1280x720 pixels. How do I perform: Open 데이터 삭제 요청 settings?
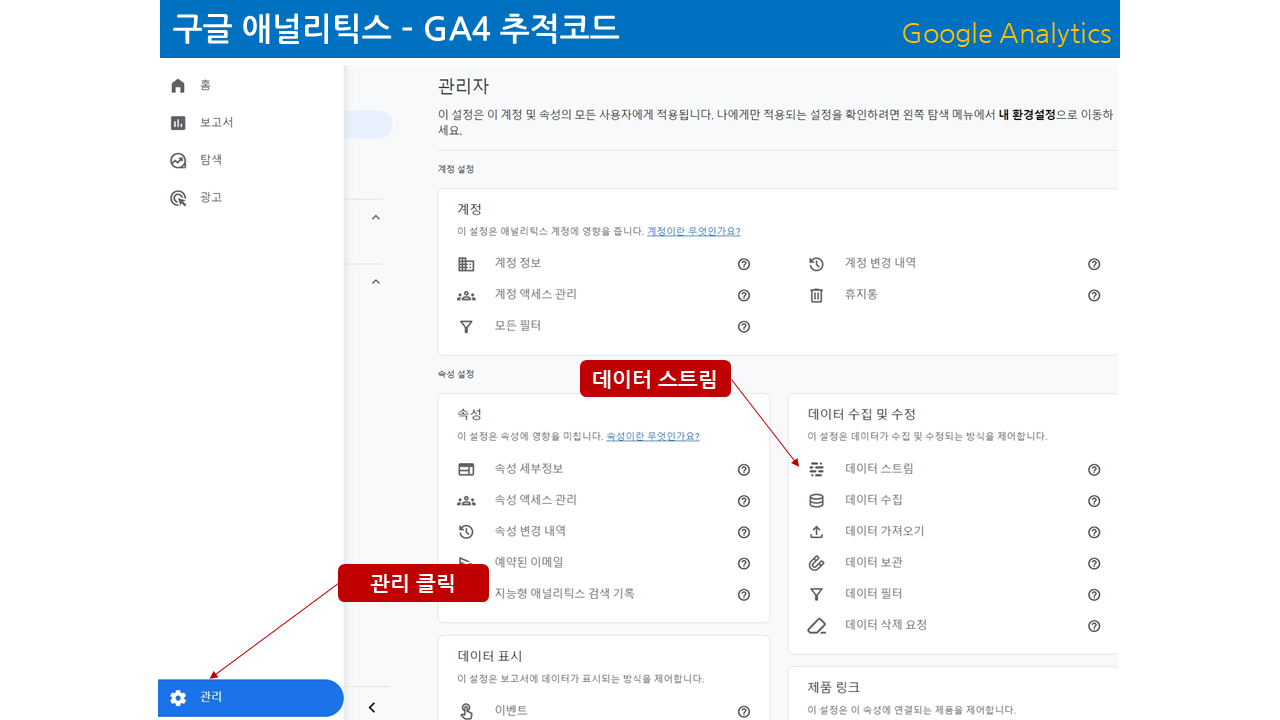point(886,625)
